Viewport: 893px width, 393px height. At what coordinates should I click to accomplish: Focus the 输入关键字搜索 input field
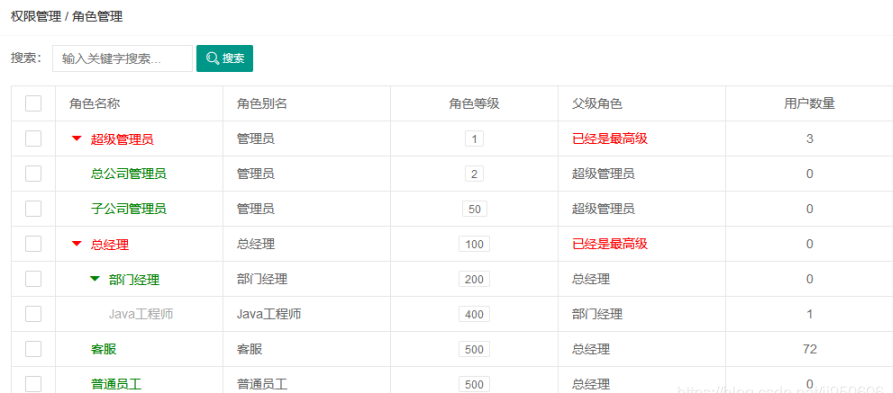[x=122, y=59]
